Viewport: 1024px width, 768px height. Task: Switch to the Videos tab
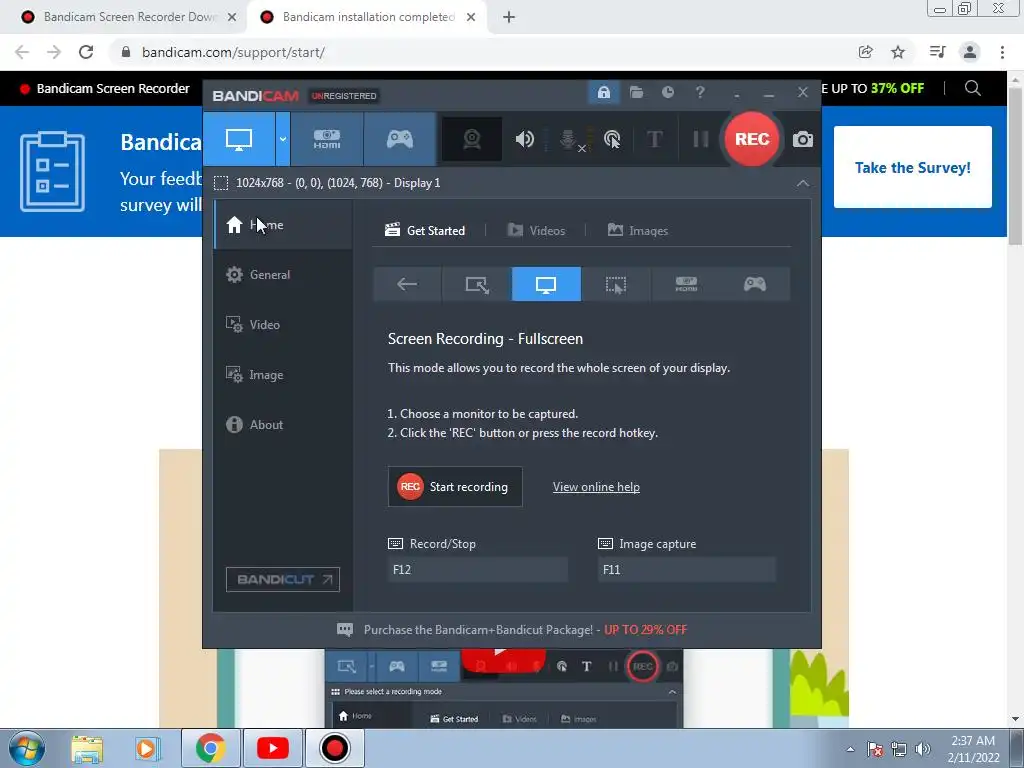pyautogui.click(x=536, y=231)
